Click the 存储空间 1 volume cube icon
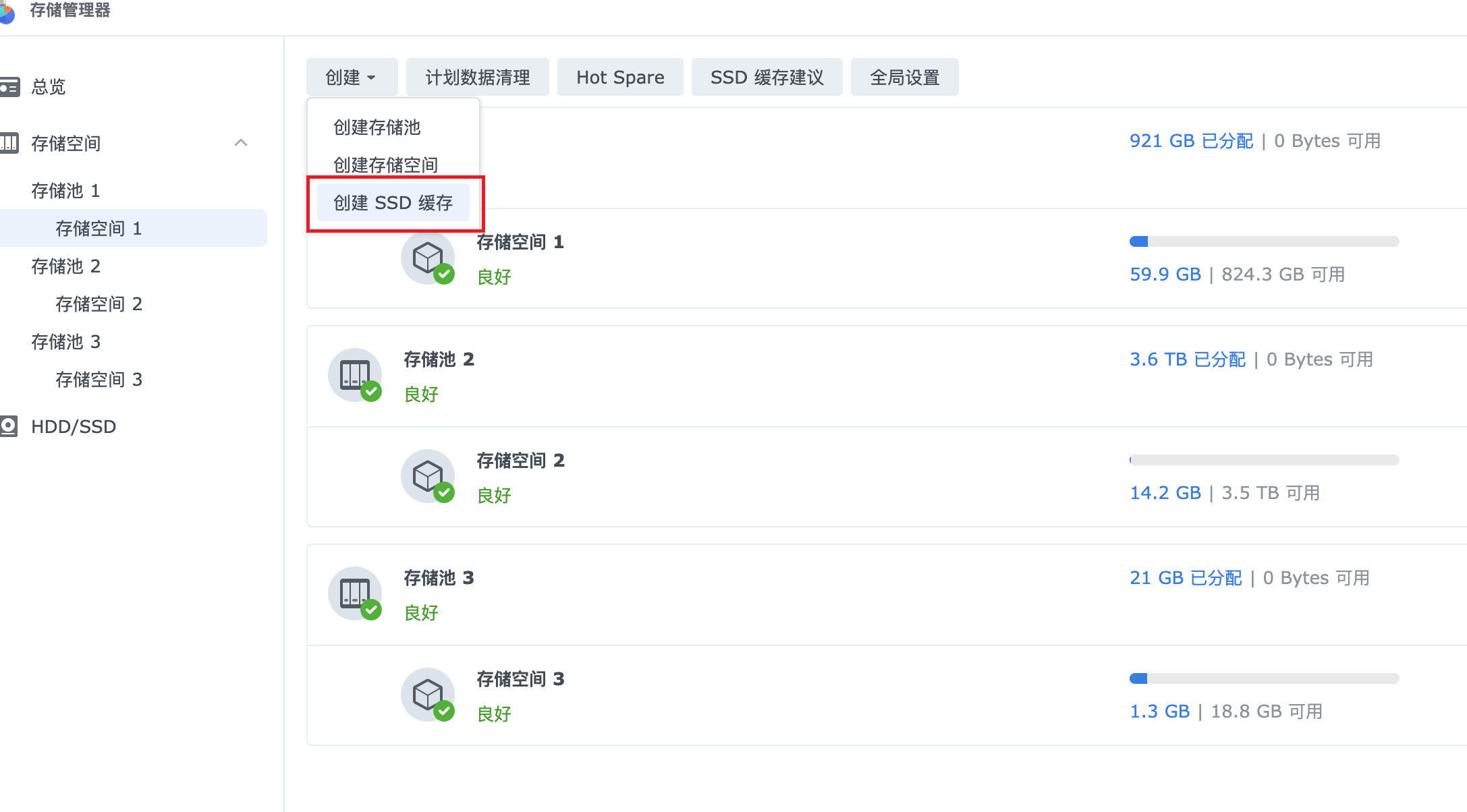Screen dimensions: 1467x812 (x=428, y=258)
